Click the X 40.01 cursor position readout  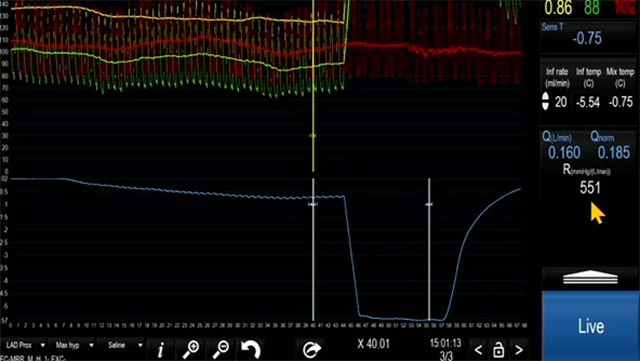373,344
